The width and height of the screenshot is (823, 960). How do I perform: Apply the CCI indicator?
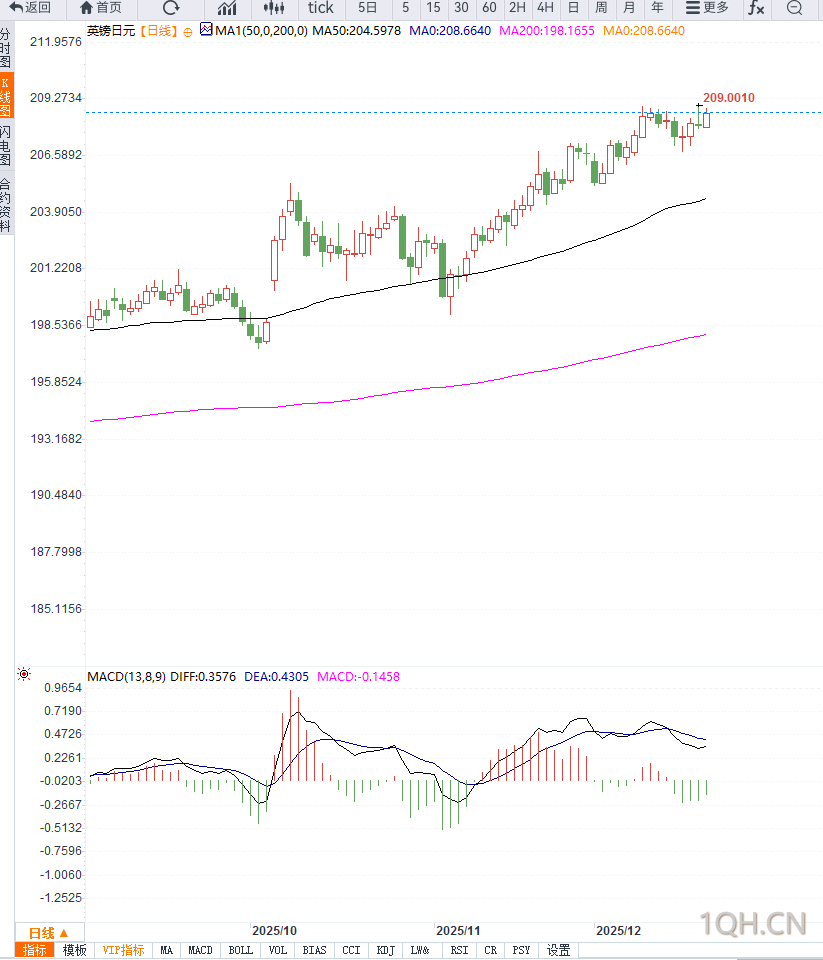pos(351,950)
